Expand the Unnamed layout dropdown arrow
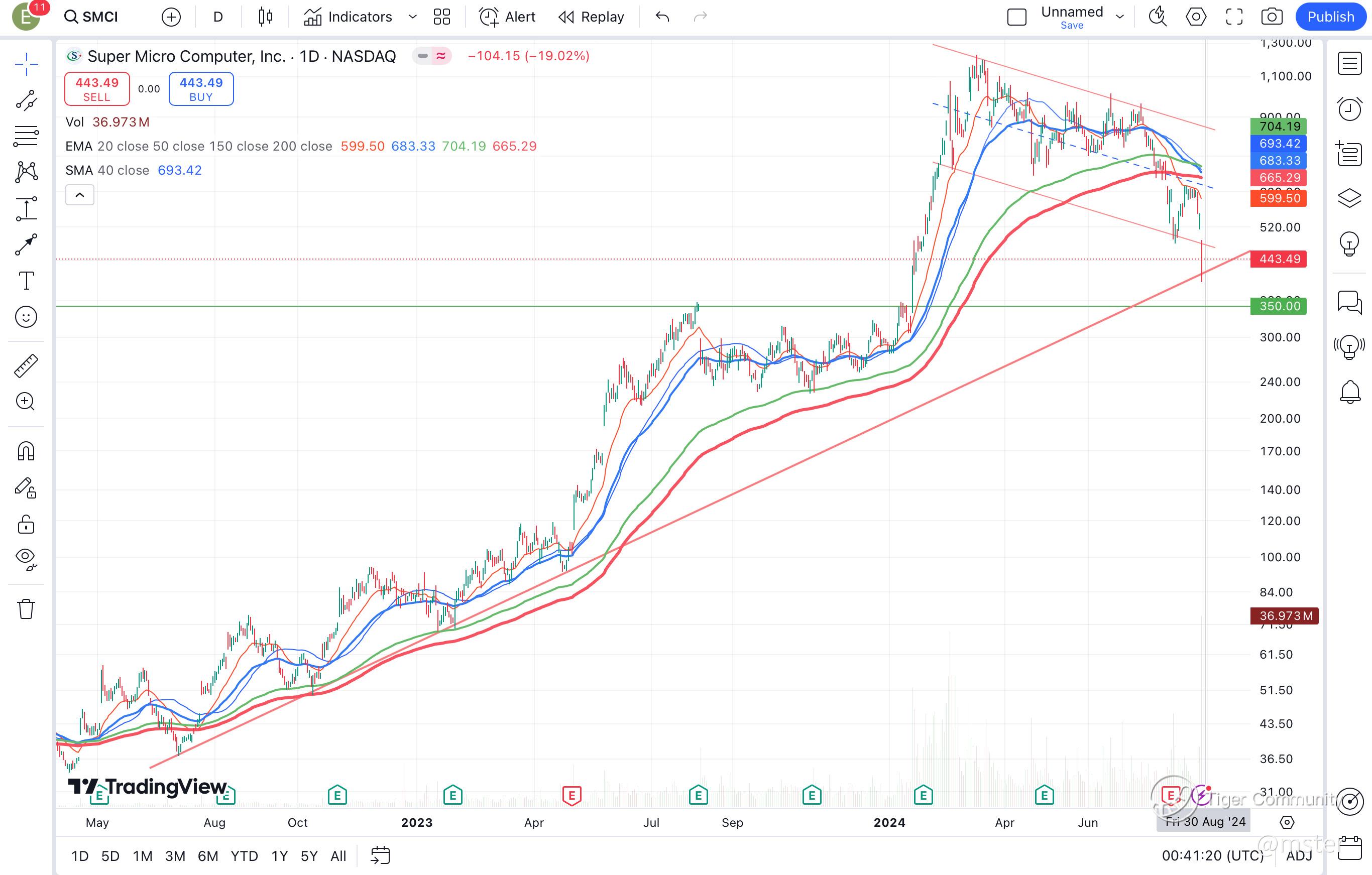Viewport: 1372px width, 875px height. point(1119,17)
